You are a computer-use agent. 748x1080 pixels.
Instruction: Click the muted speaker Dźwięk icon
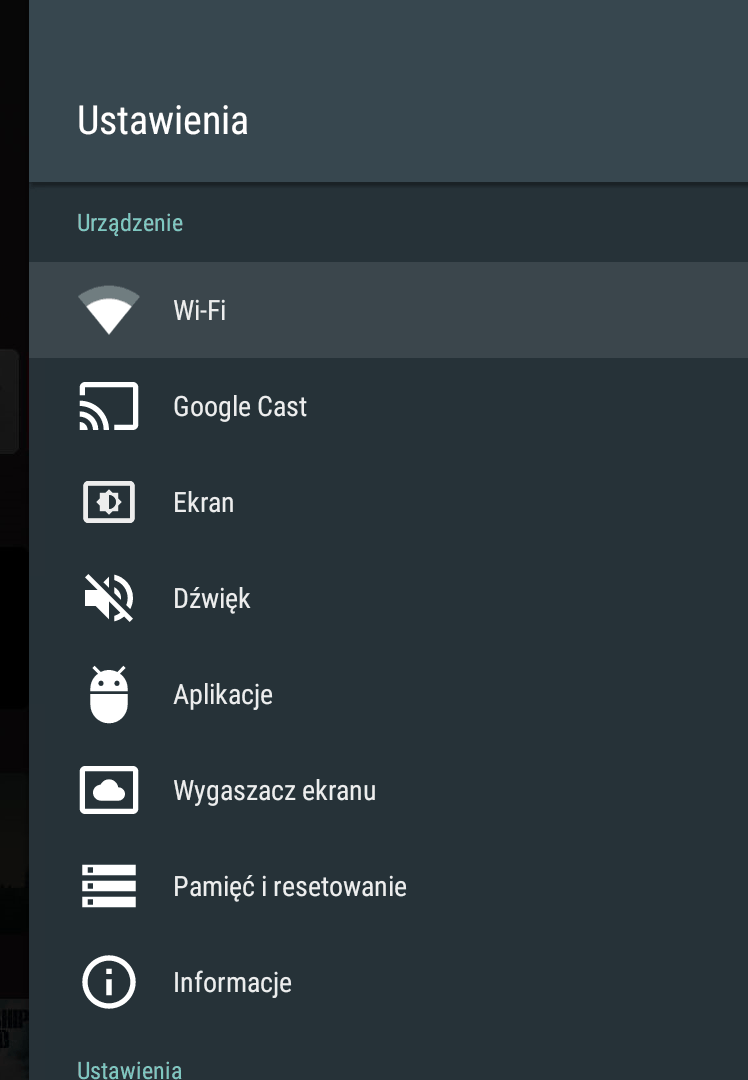click(x=109, y=598)
